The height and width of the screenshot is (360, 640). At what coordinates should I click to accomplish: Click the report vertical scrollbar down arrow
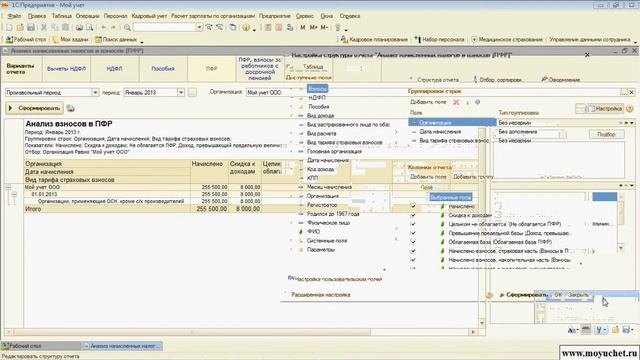(482, 323)
